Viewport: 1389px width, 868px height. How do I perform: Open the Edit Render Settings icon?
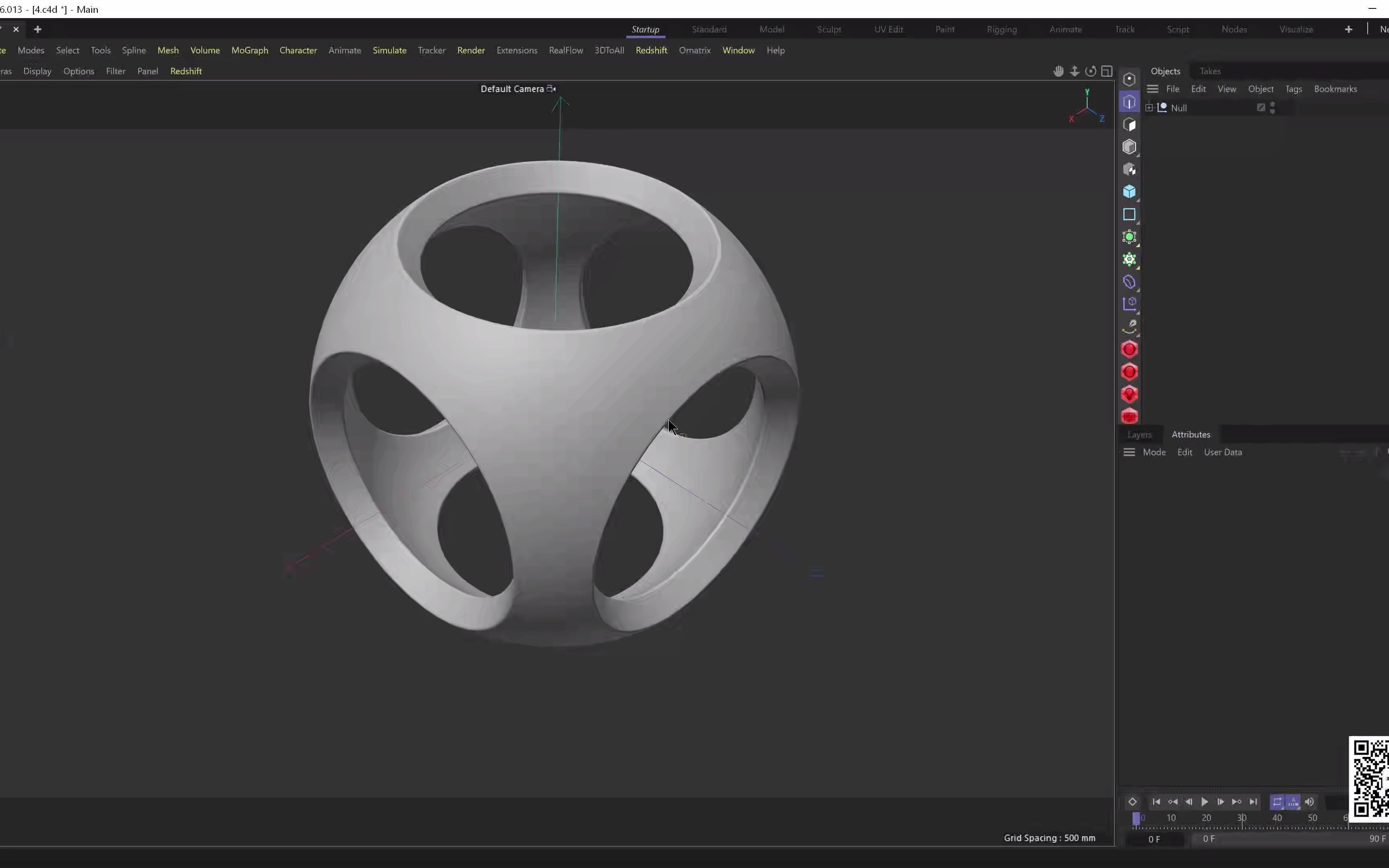1129,416
